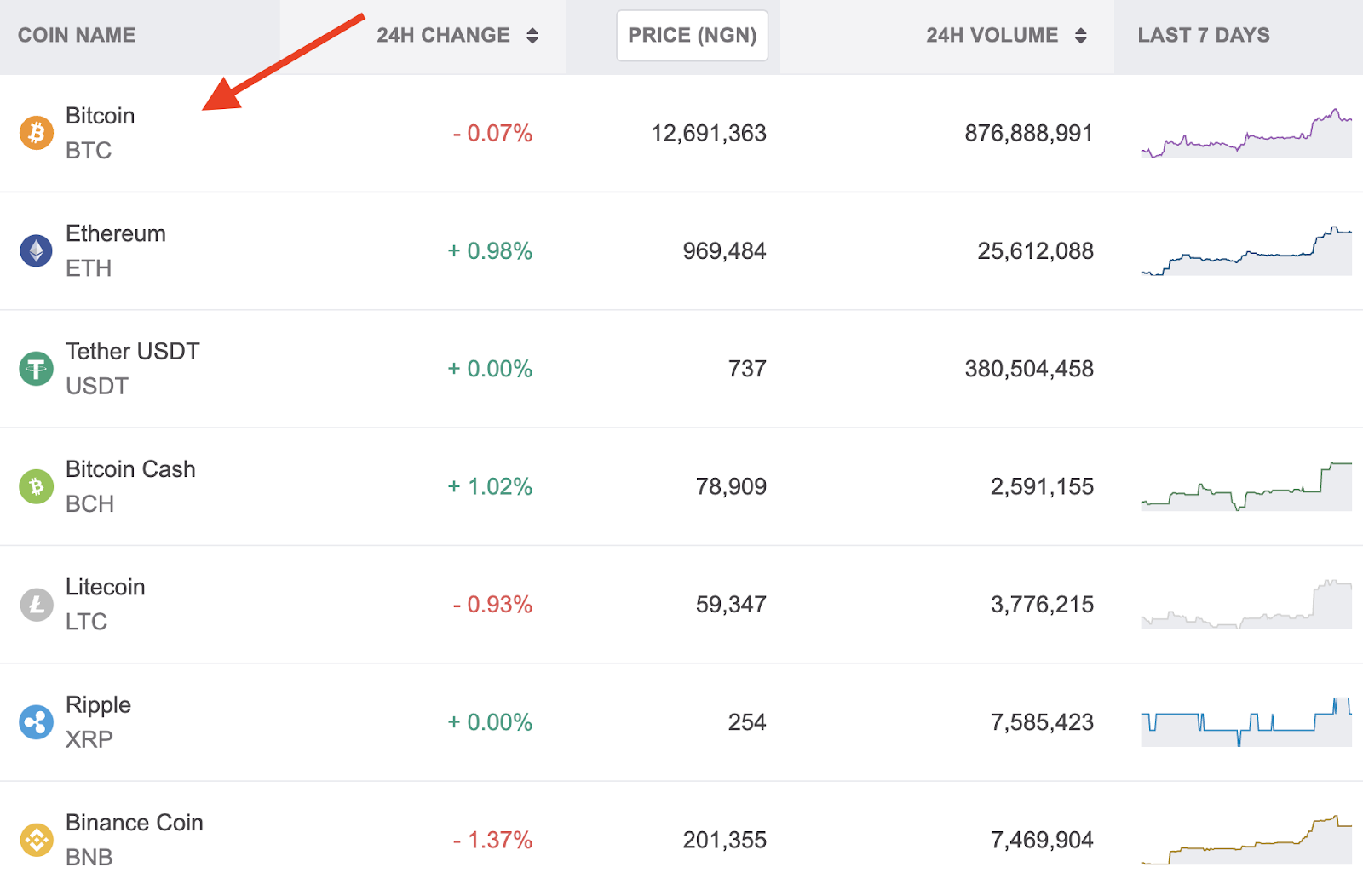
Task: Open Bitcoin's 7-day purple sparkline chart
Action: (1246, 133)
